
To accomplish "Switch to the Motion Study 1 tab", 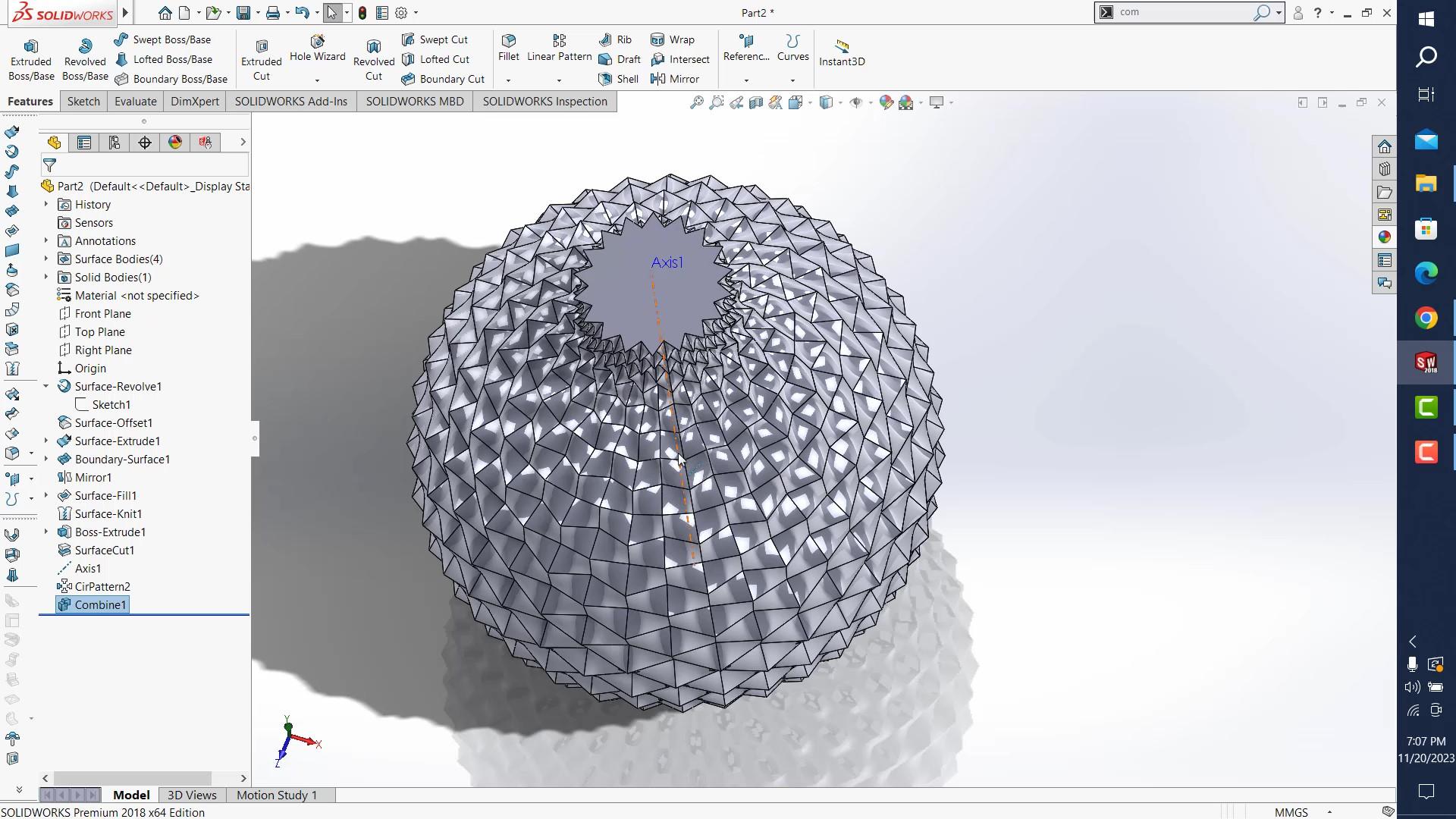I will point(276,795).
